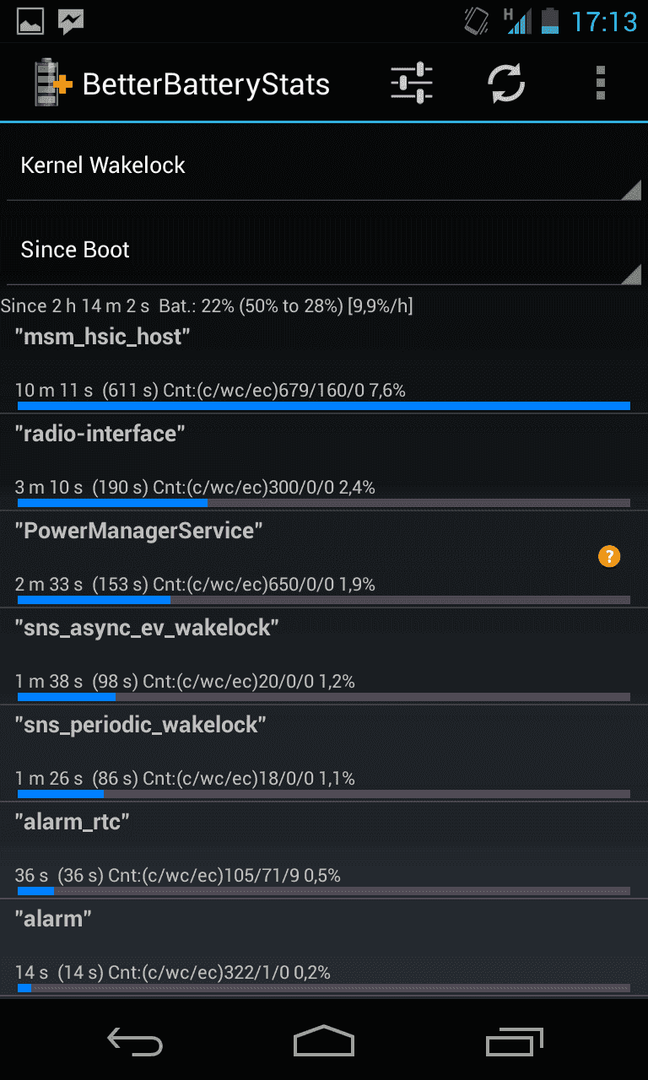Select the "sns_async_ev_wakelock" list item

click(324, 656)
